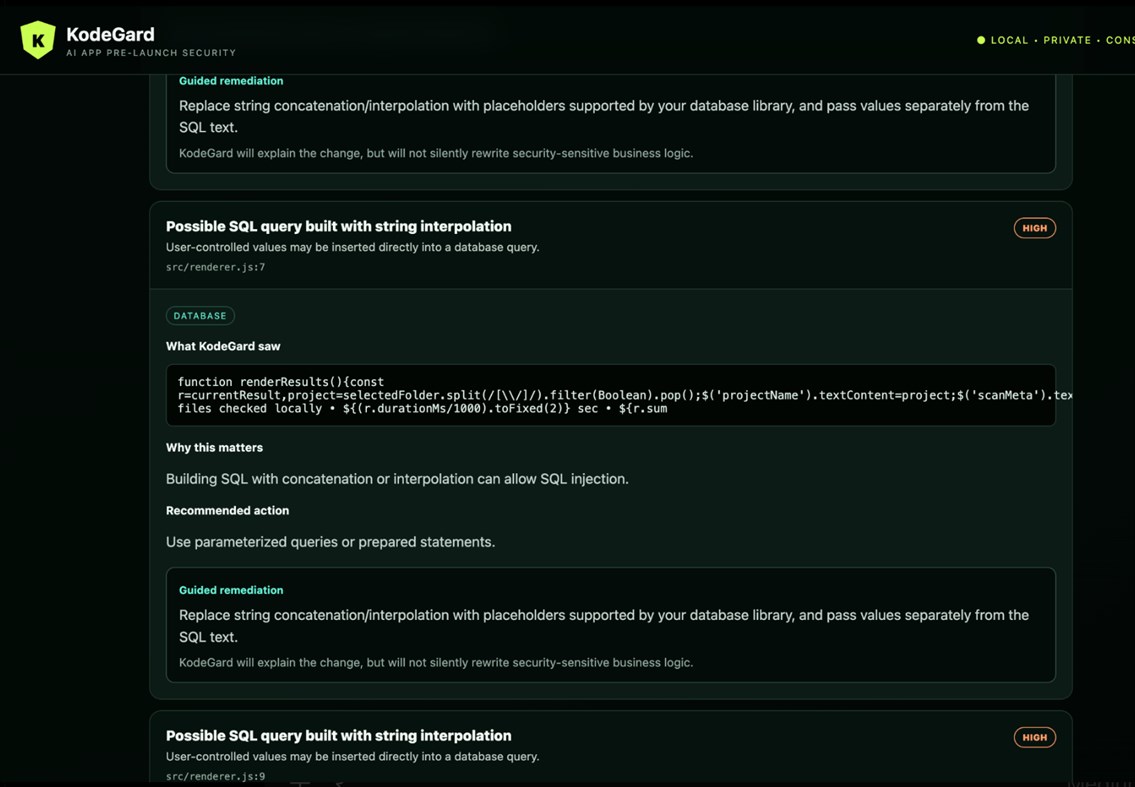Click the 'Why this matters' heading
Screen dimensions: 1135x787
pyautogui.click(x=214, y=447)
